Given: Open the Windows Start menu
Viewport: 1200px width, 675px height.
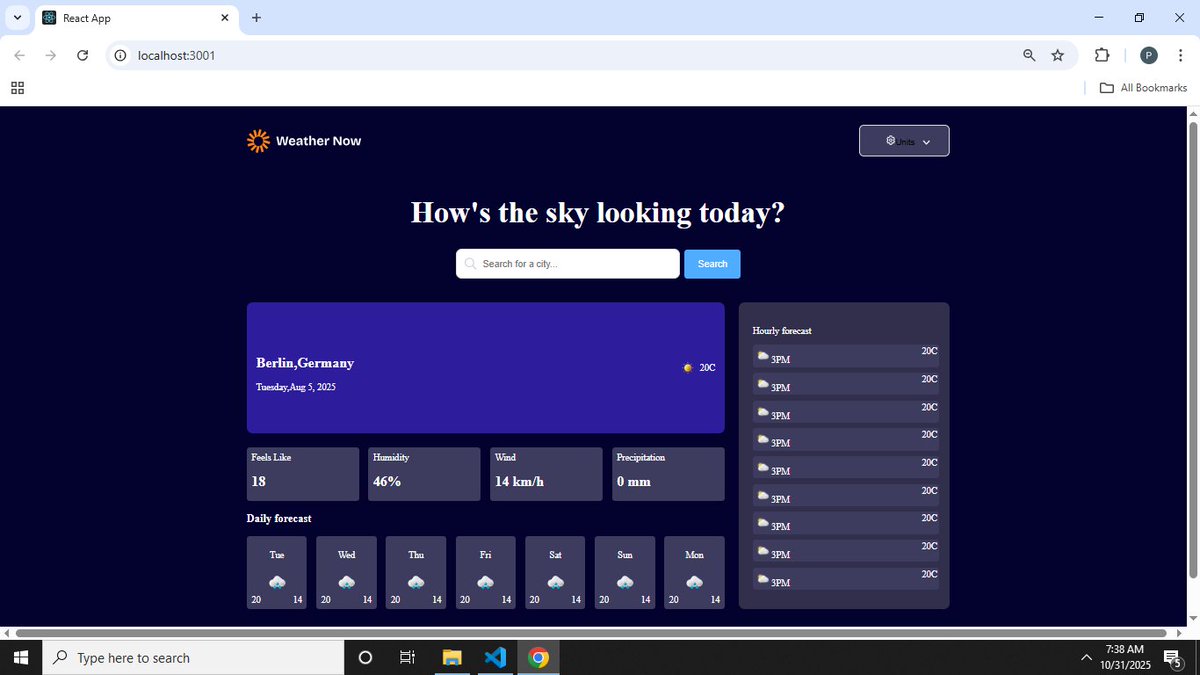Looking at the screenshot, I should point(22,657).
